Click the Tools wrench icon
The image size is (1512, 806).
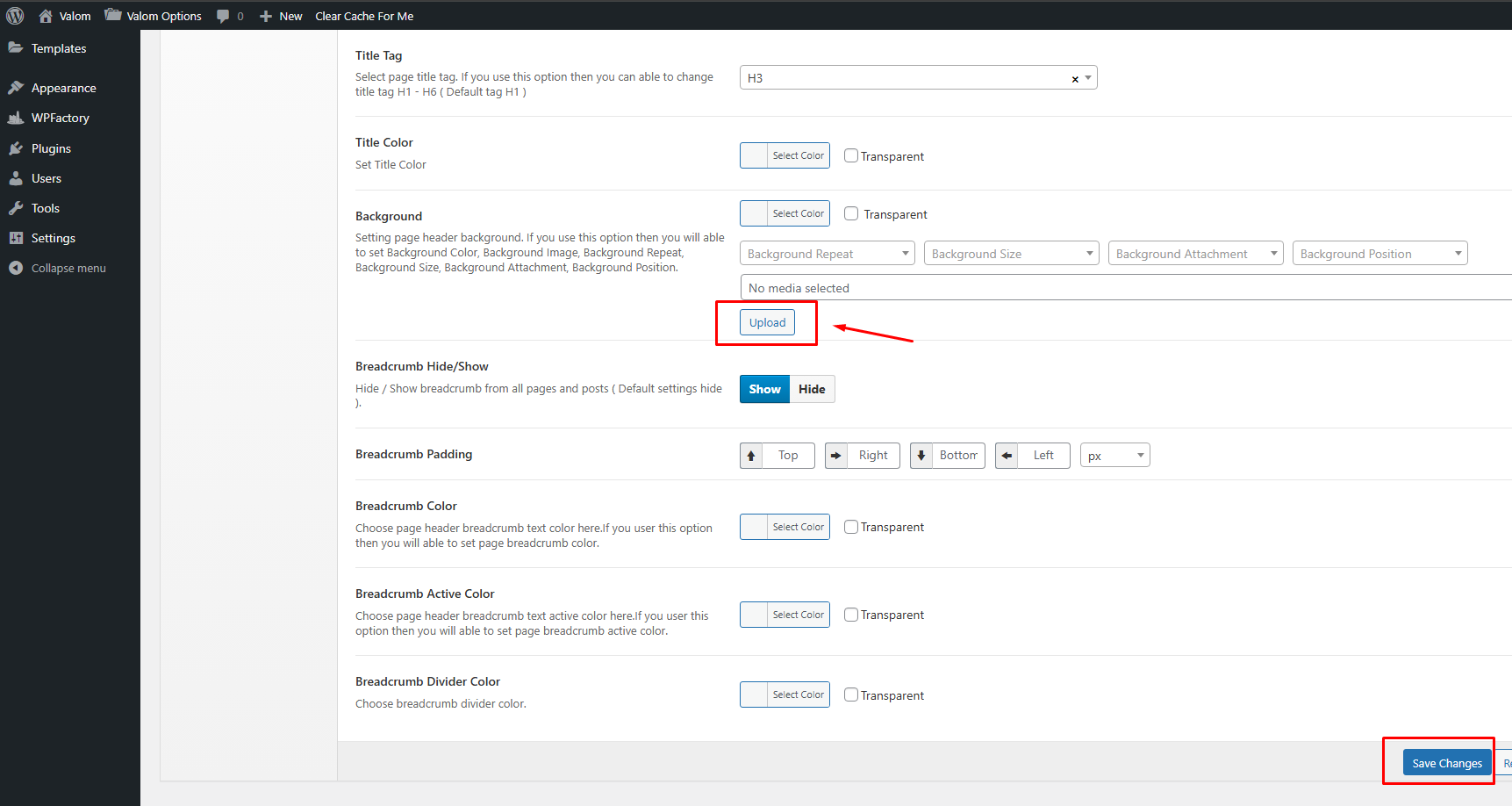coord(16,208)
